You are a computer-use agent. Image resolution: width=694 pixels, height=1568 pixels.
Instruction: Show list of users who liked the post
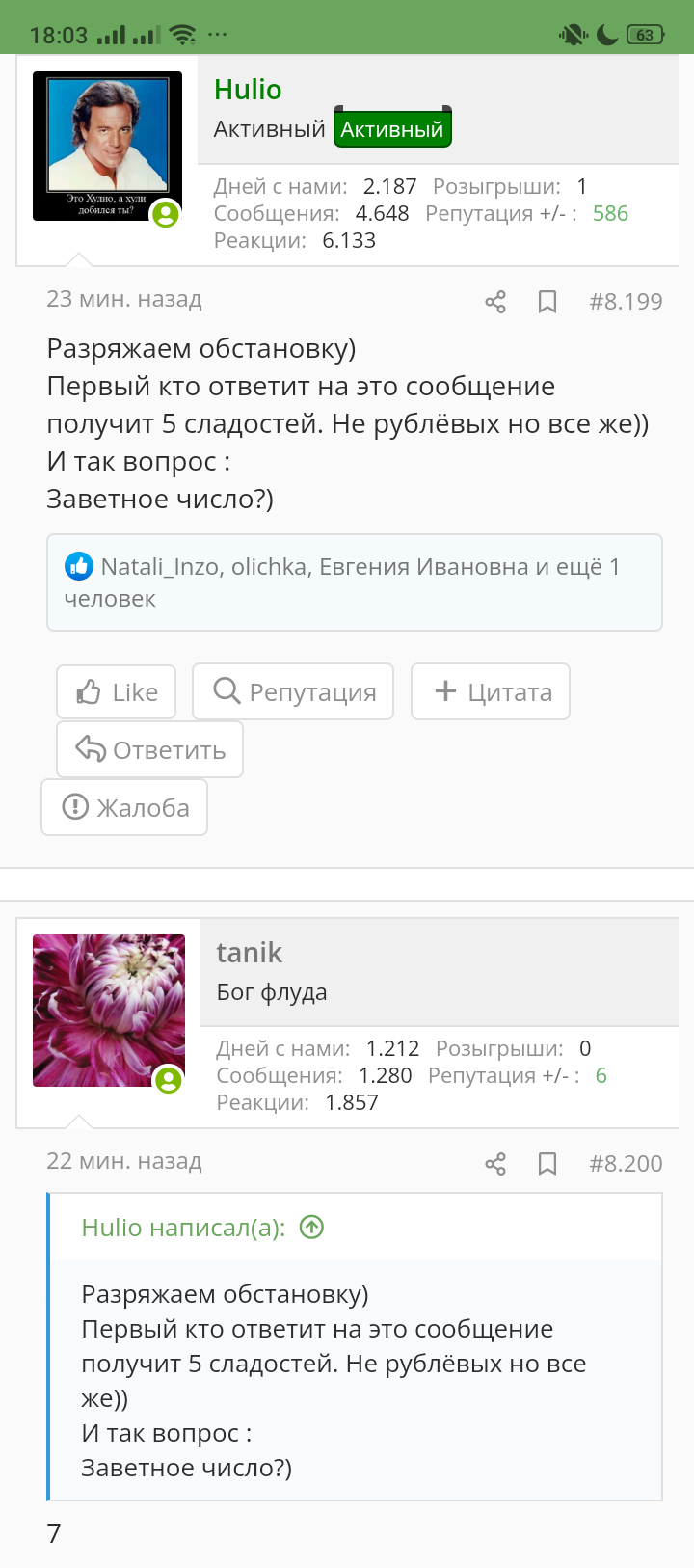point(355,582)
